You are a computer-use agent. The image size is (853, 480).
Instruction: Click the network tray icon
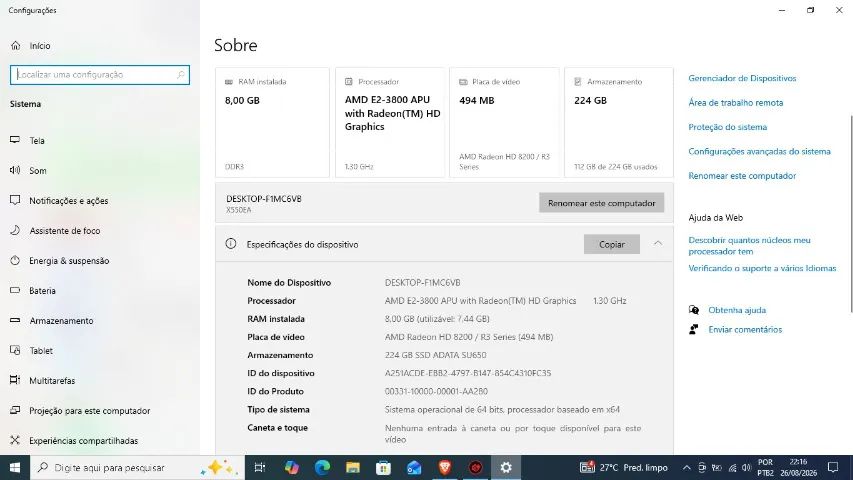(732, 467)
